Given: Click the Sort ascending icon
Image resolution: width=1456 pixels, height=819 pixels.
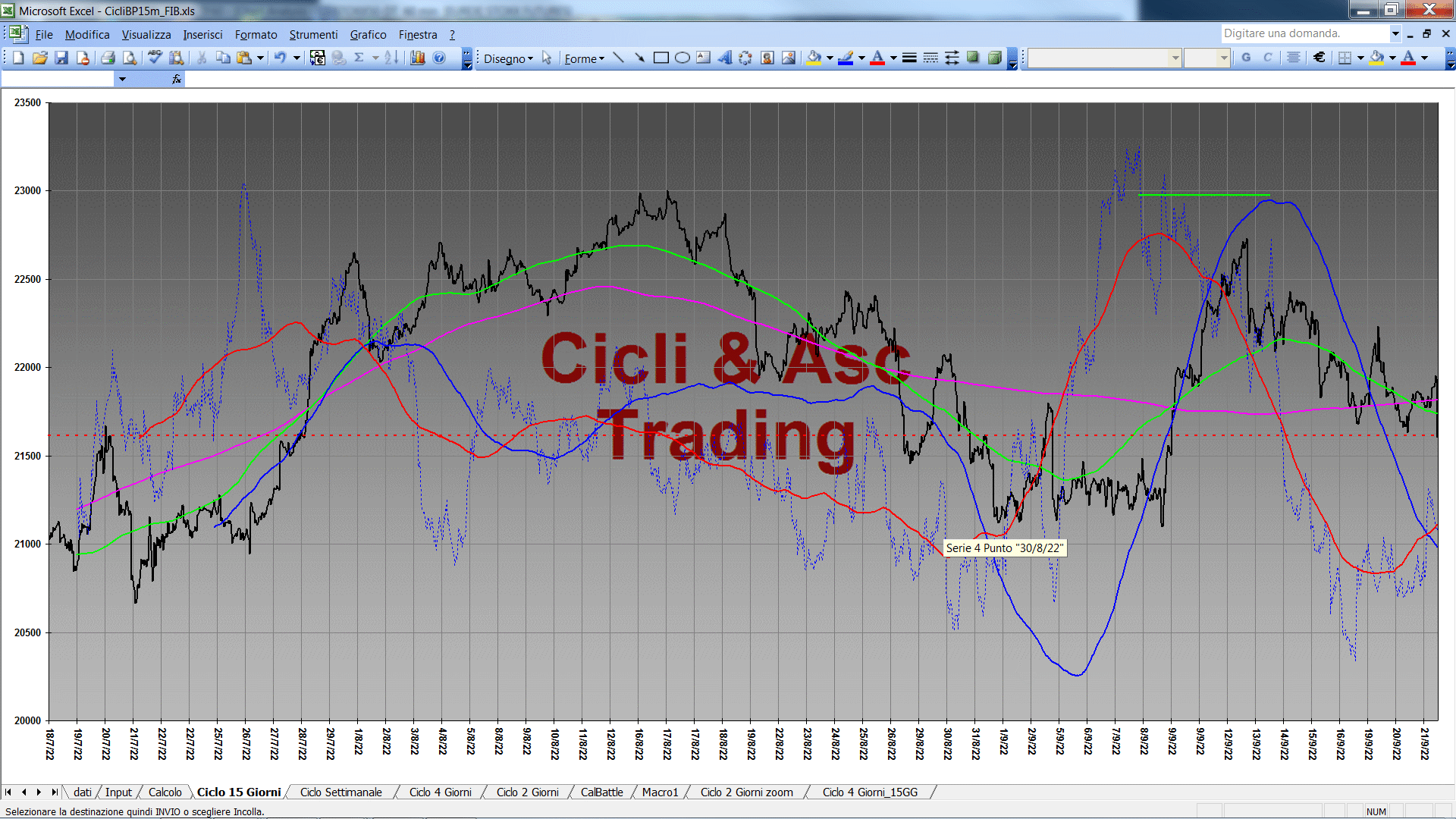Looking at the screenshot, I should [x=391, y=58].
